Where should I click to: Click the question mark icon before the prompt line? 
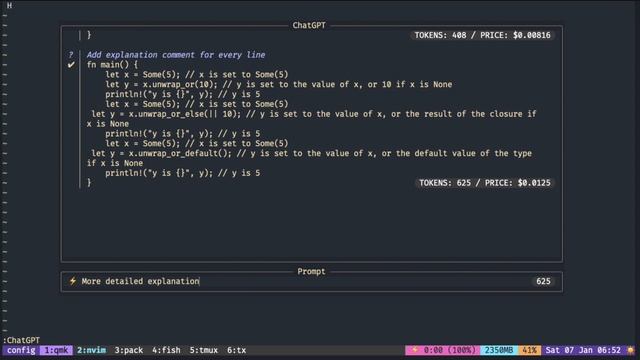pos(71,55)
